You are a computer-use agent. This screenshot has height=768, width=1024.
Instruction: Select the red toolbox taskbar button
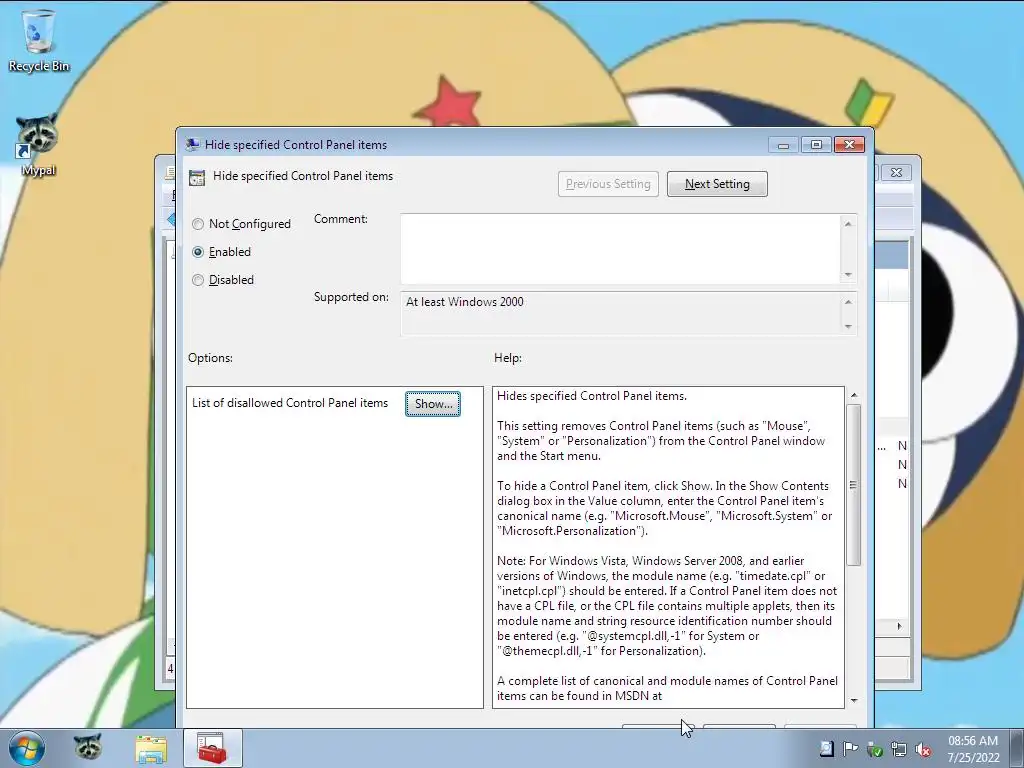(x=212, y=748)
